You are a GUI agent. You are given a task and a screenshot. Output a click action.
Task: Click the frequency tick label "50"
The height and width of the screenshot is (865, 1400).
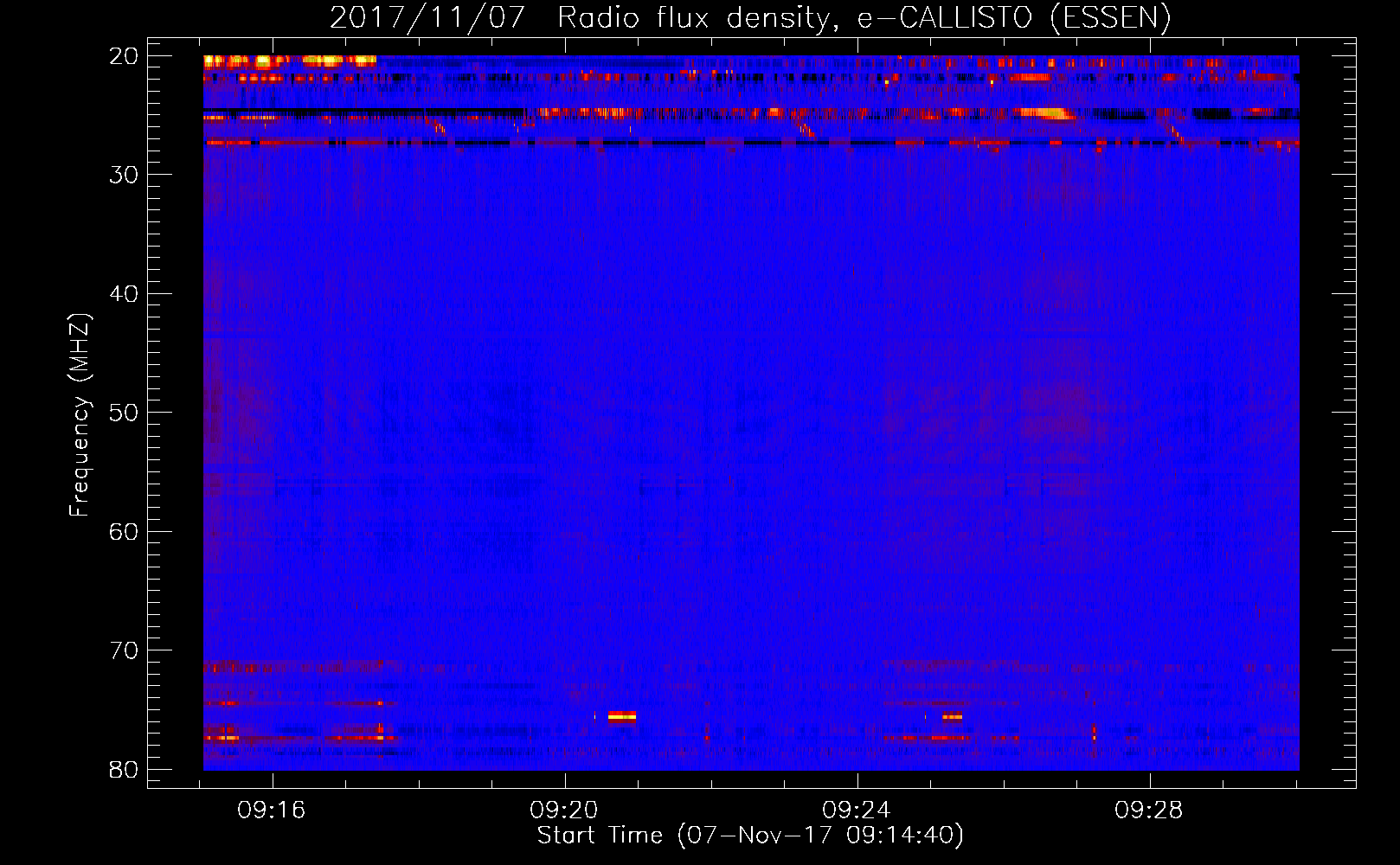pyautogui.click(x=125, y=413)
